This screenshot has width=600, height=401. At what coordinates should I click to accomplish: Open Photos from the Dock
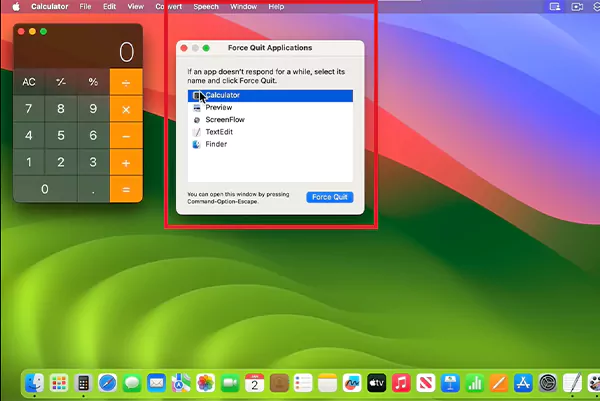205,383
